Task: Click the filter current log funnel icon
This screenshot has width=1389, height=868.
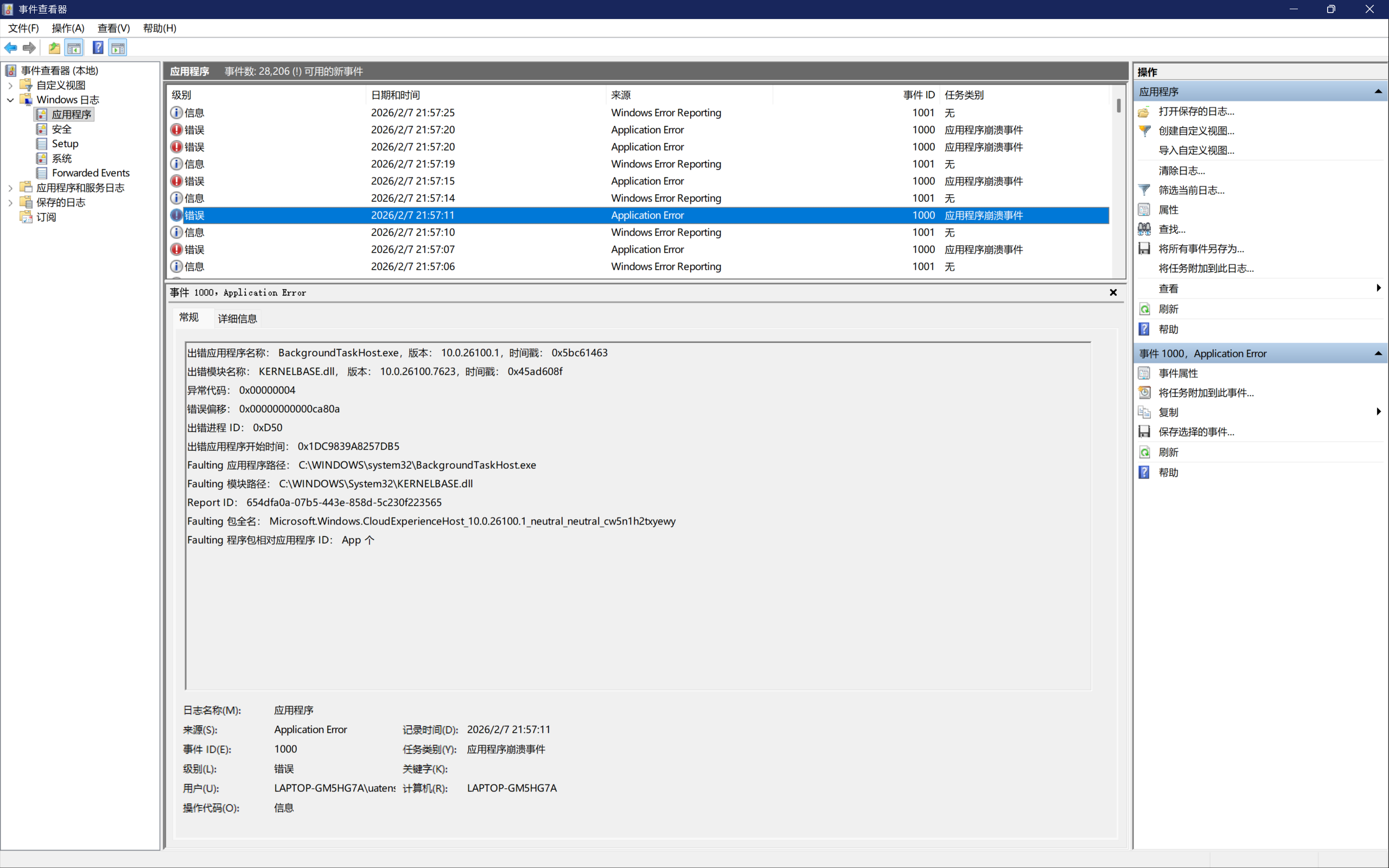Action: [1144, 190]
